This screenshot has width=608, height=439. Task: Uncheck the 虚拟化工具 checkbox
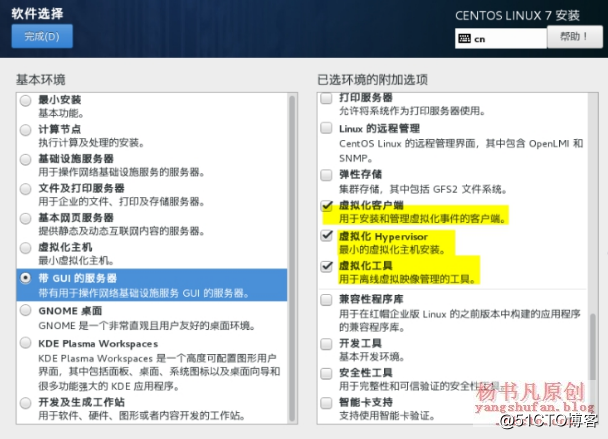(x=327, y=266)
